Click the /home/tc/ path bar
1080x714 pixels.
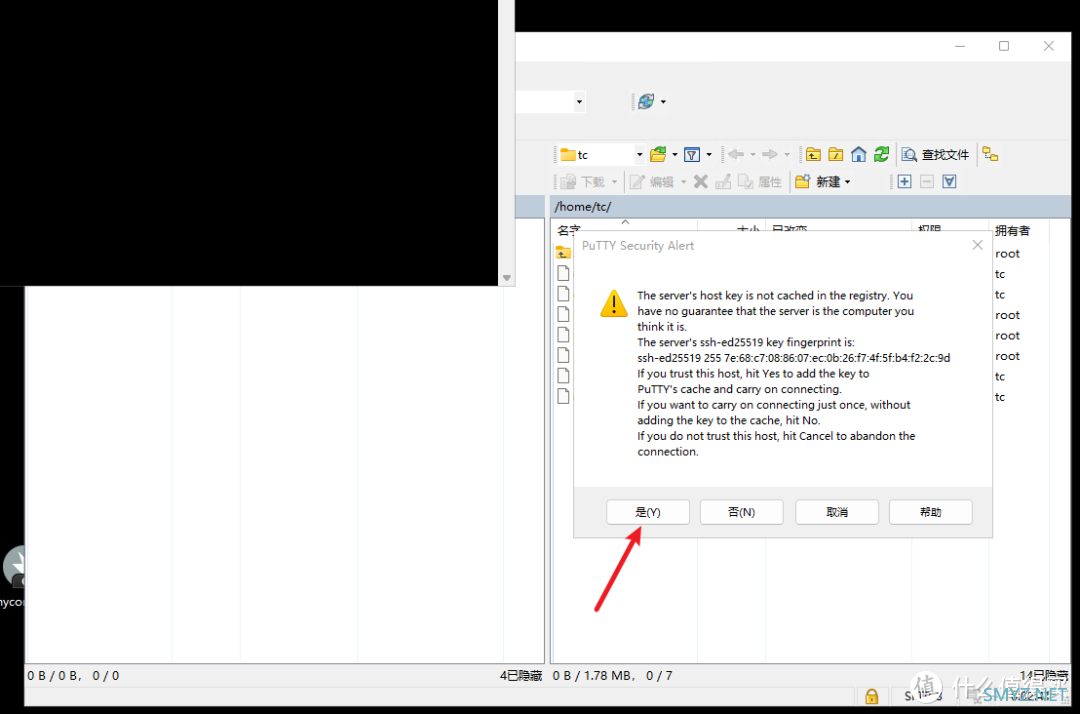click(x=810, y=207)
